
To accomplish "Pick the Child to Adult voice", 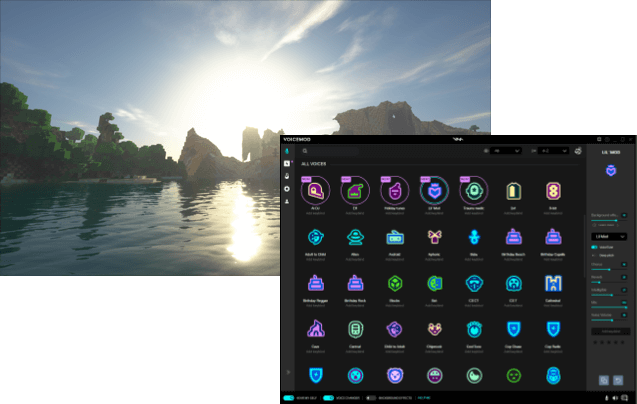I will [x=394, y=329].
